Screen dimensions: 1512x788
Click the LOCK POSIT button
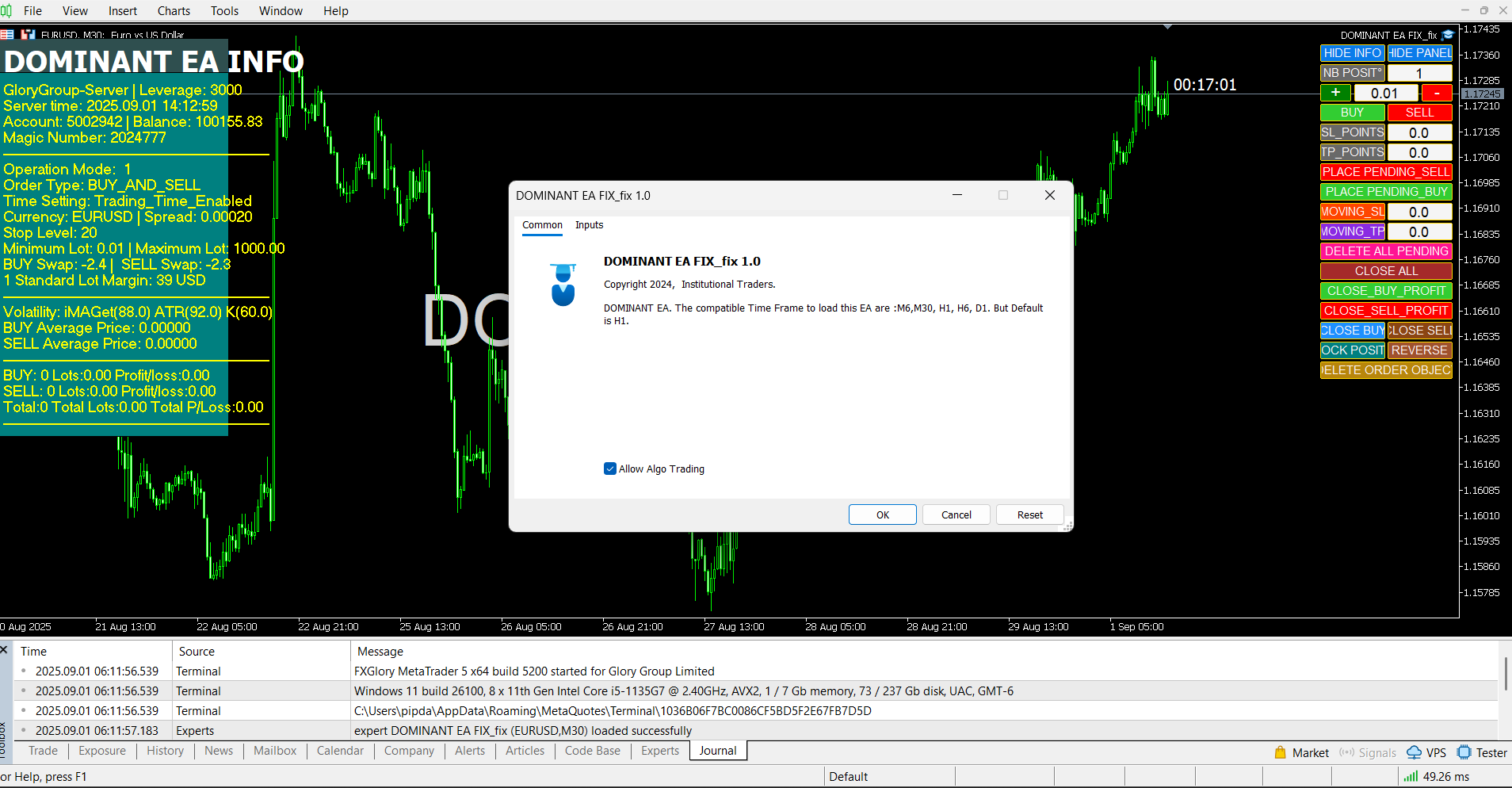(x=1353, y=350)
